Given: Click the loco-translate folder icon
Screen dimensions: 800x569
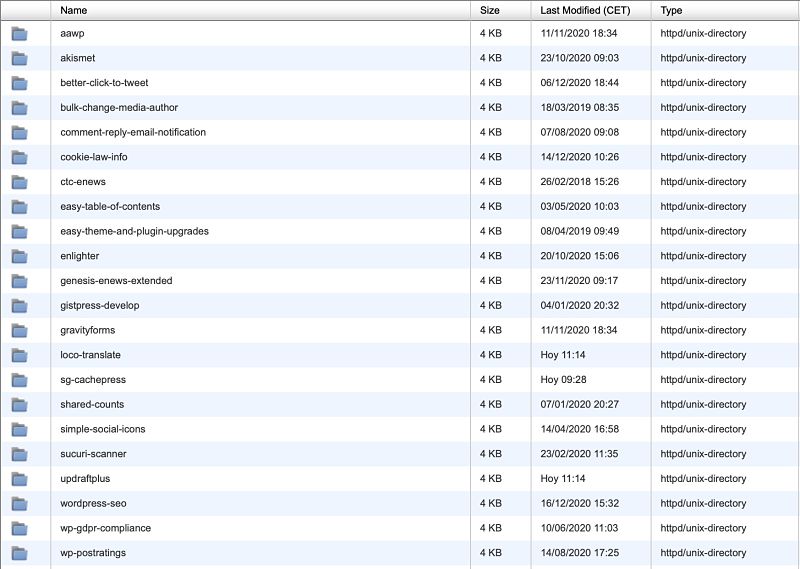Looking at the screenshot, I should pos(19,355).
